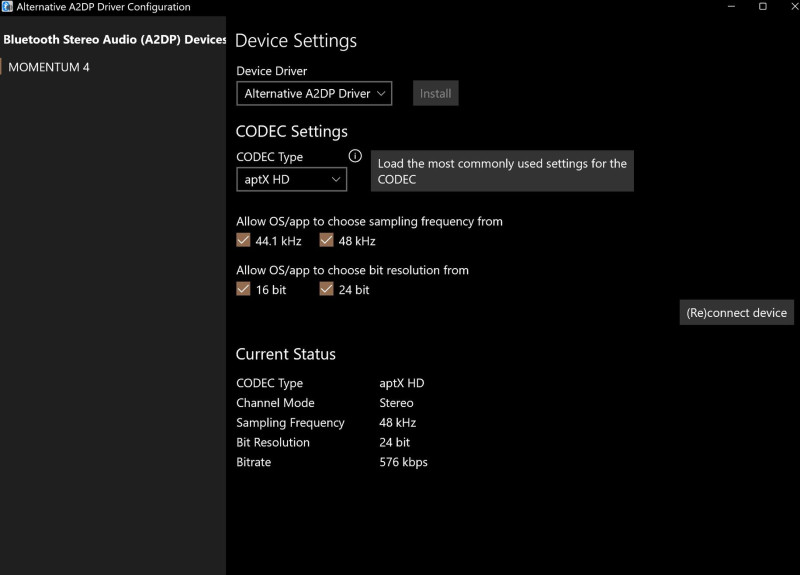Click the info icon beside CODEC Type
Viewport: 800px width, 575px height.
point(355,156)
